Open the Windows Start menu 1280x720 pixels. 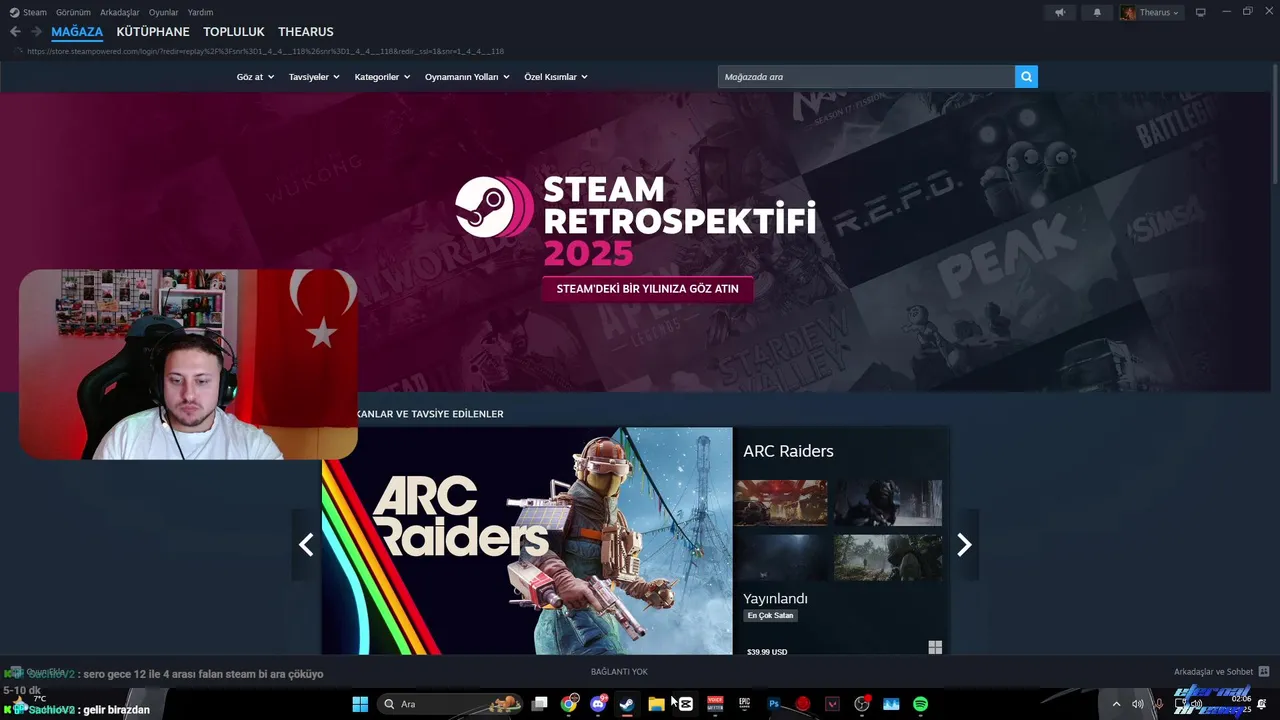[x=360, y=704]
